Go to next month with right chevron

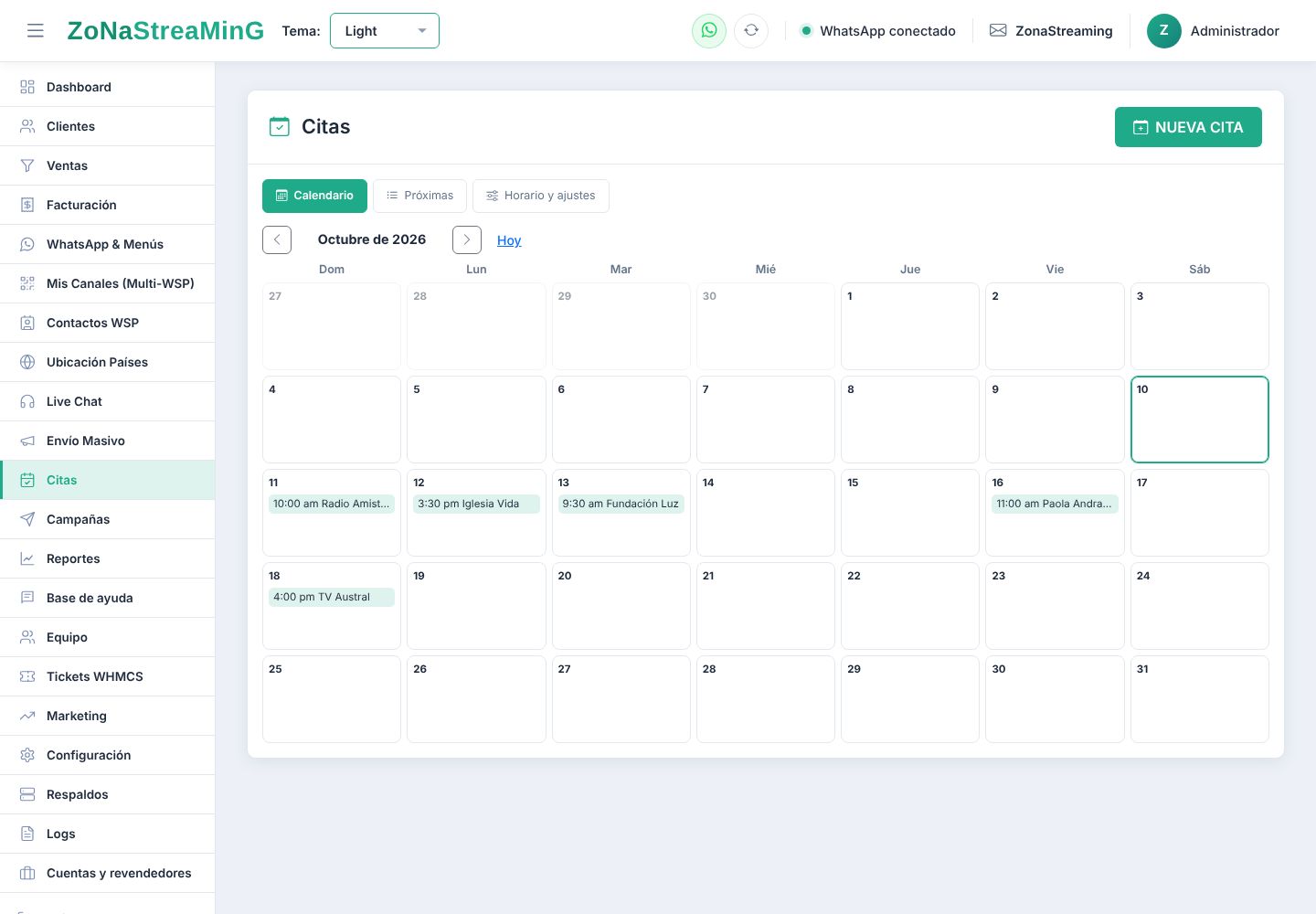click(x=467, y=239)
